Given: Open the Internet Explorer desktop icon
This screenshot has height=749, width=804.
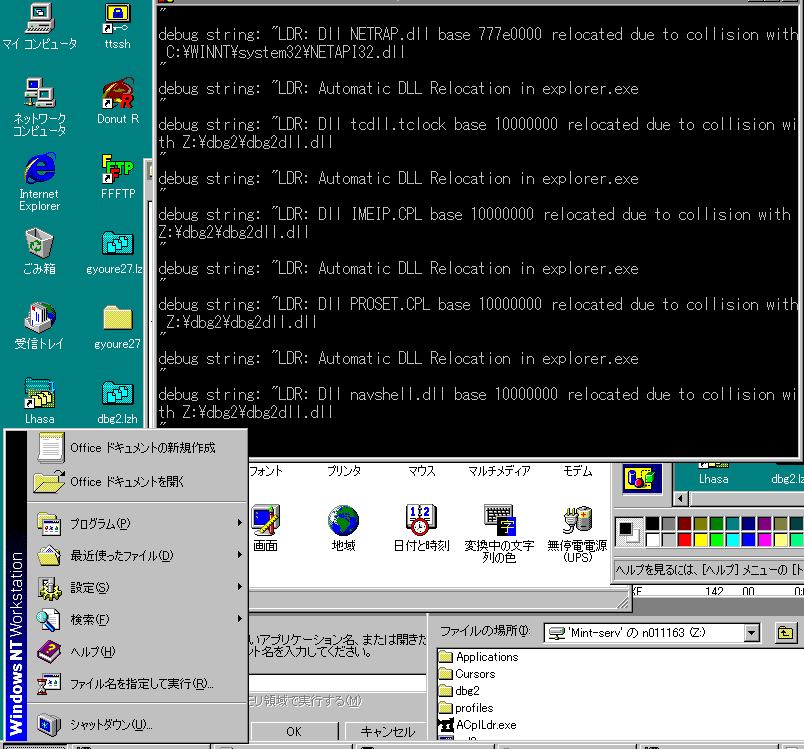Looking at the screenshot, I should tap(39, 182).
